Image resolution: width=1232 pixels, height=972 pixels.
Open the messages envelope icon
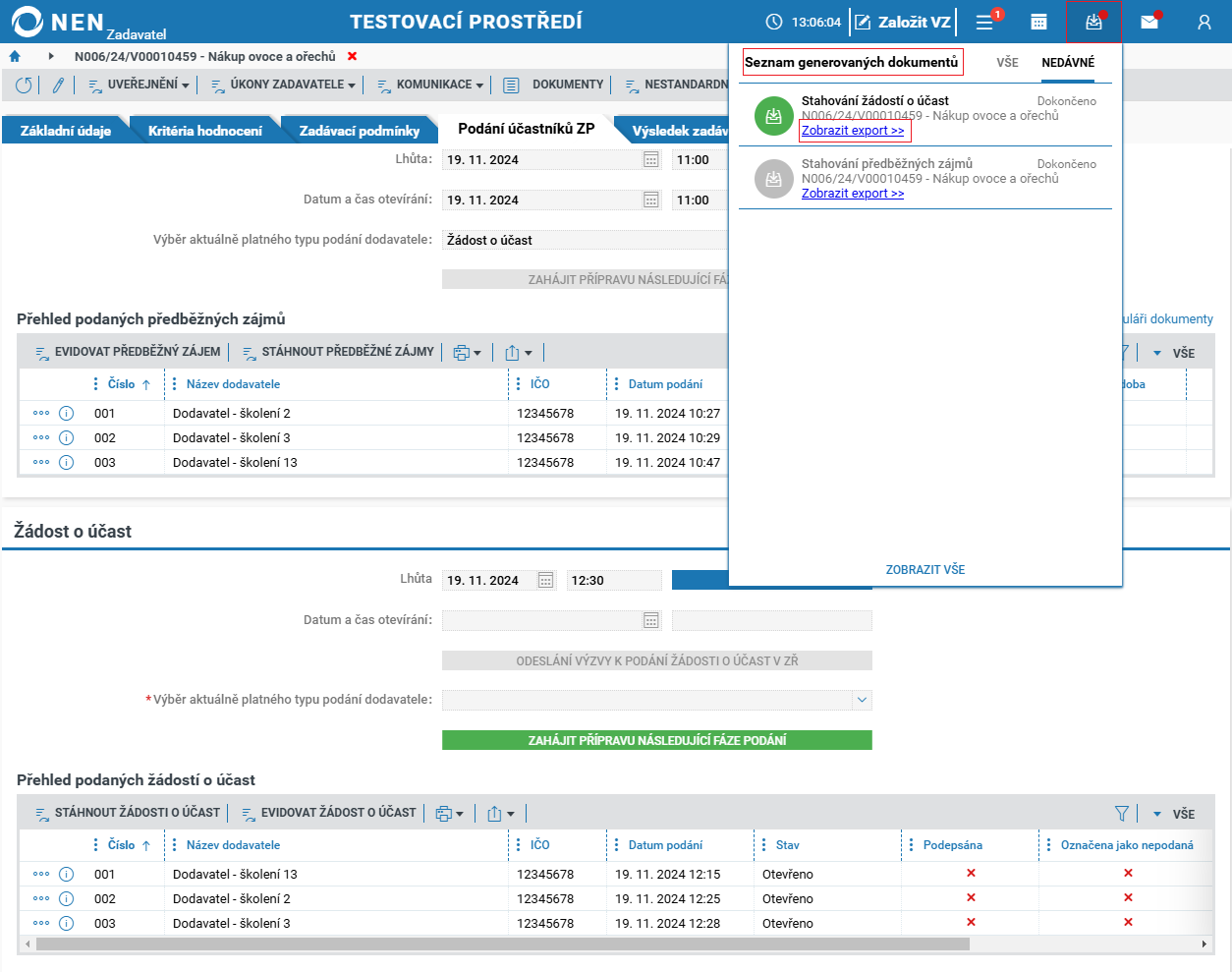[x=1148, y=22]
